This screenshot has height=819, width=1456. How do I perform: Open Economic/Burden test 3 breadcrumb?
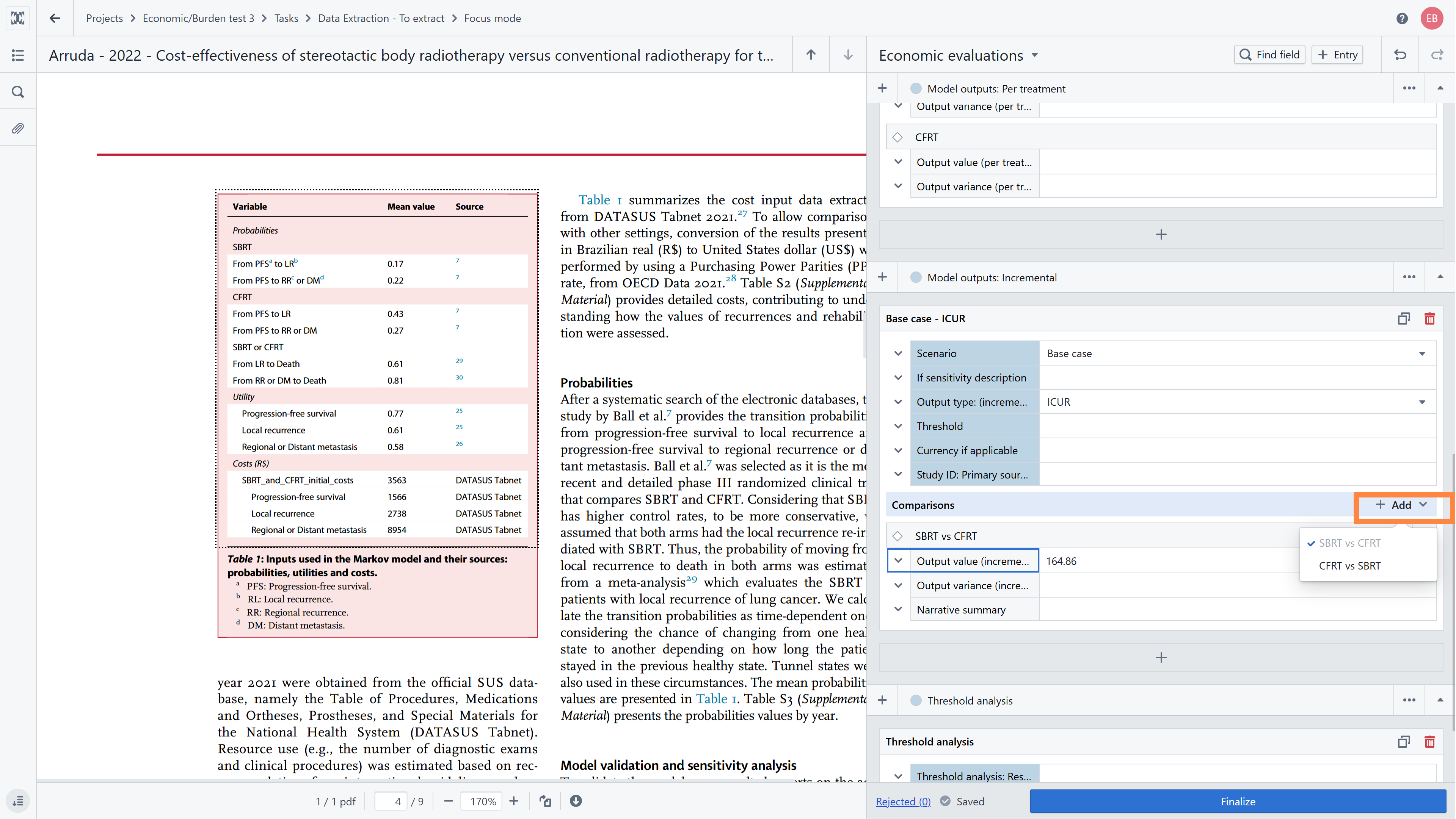click(198, 18)
